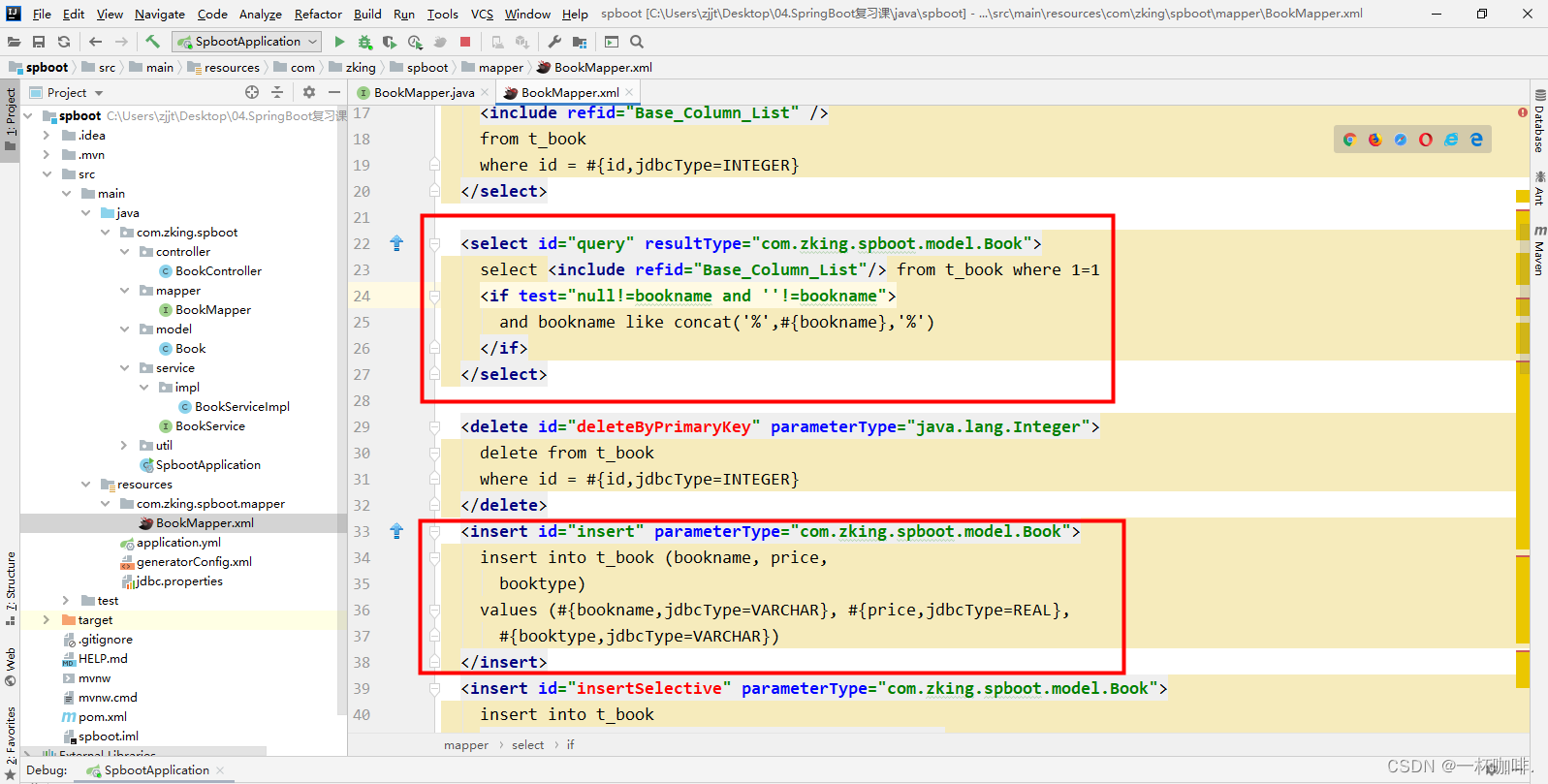Click the red error indicator icon
This screenshot has height=784, width=1548.
coord(1523,112)
